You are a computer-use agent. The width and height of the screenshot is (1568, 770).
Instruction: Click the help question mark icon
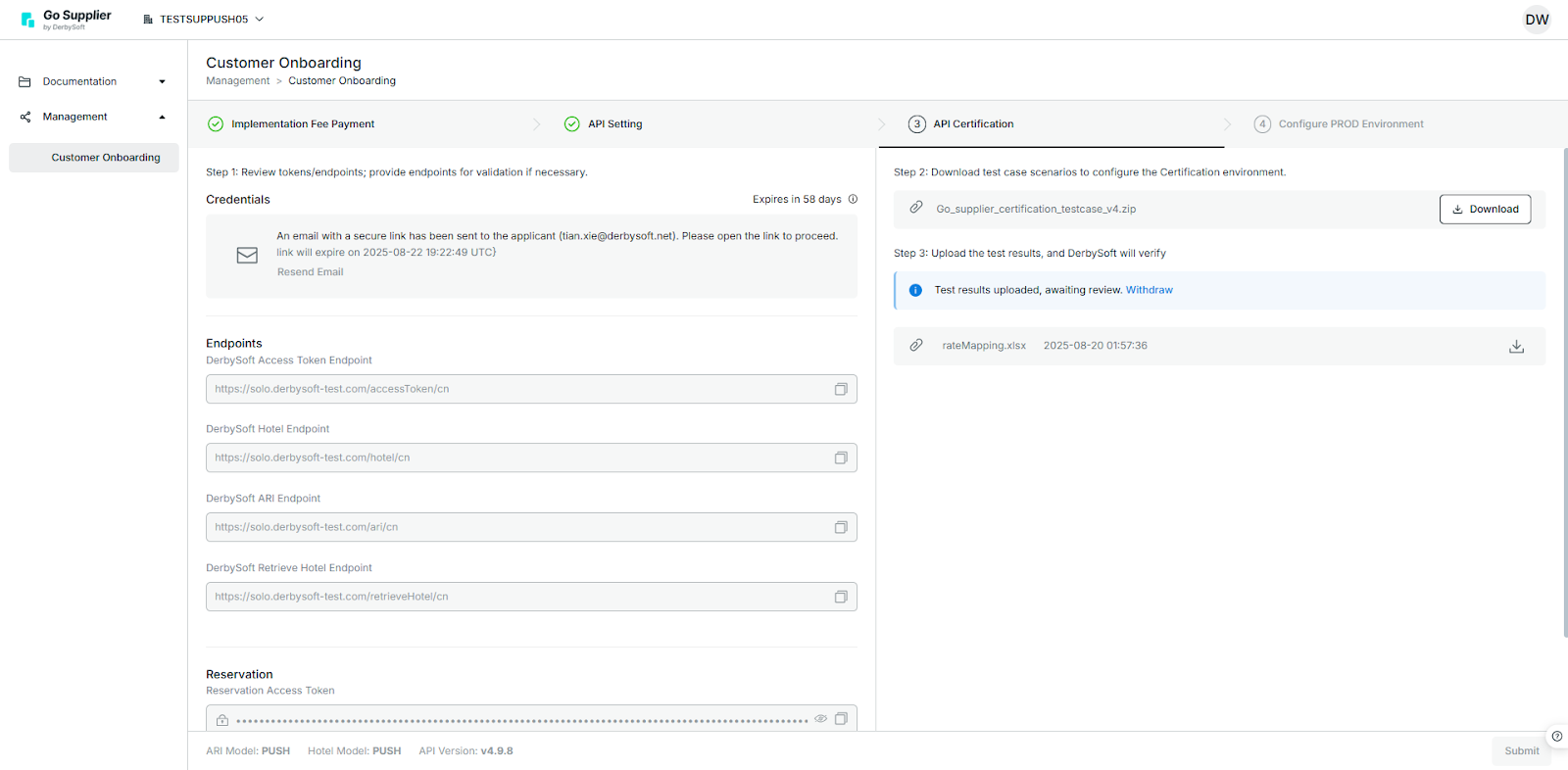click(1556, 736)
